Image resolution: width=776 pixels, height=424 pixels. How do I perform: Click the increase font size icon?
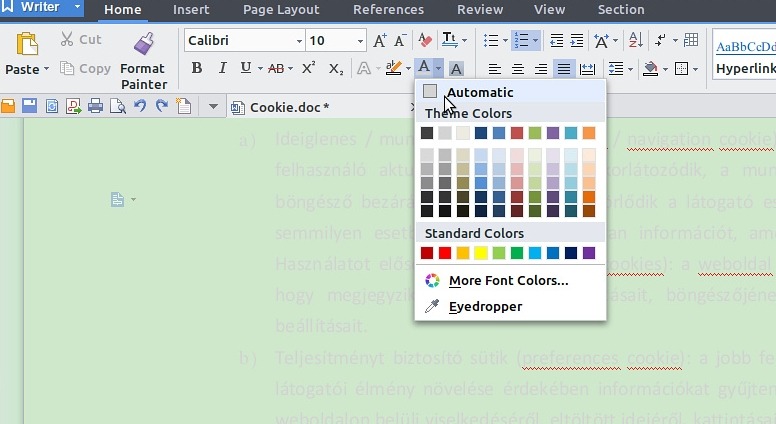tap(380, 41)
